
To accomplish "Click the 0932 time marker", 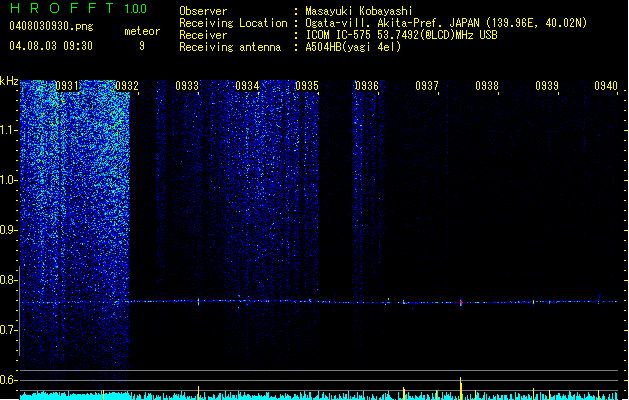I will pos(127,86).
